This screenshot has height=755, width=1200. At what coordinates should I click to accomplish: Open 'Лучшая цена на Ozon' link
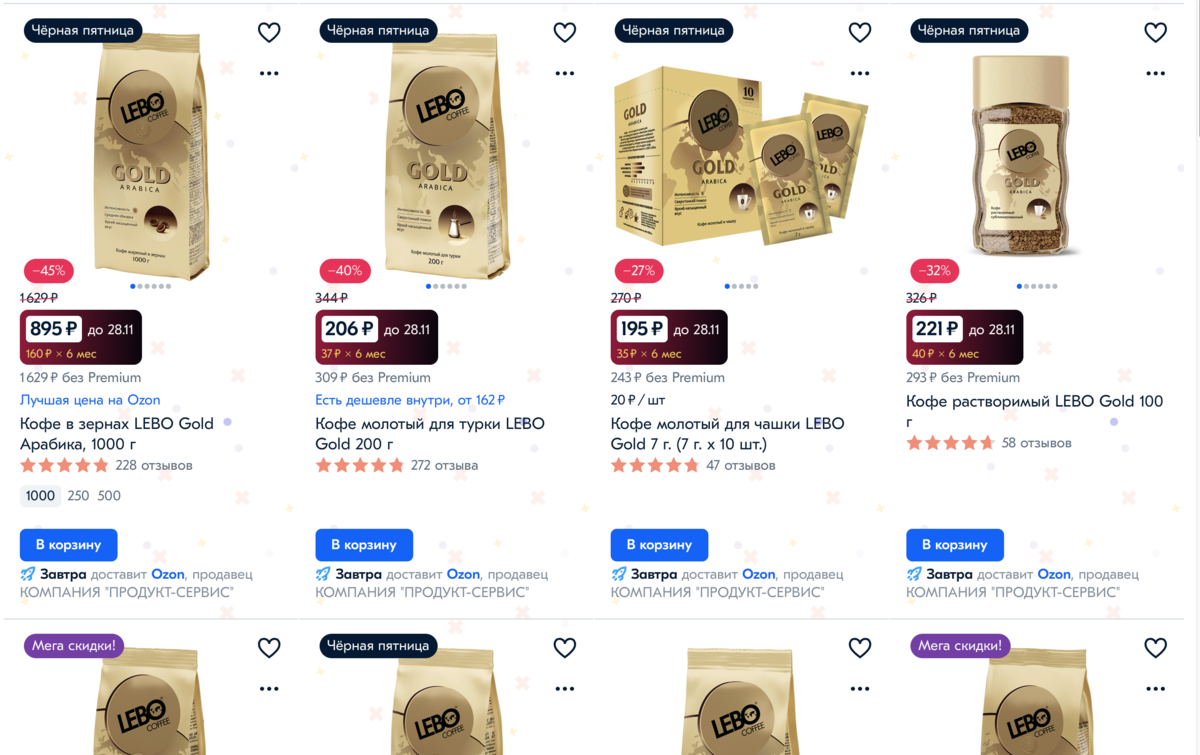point(90,400)
